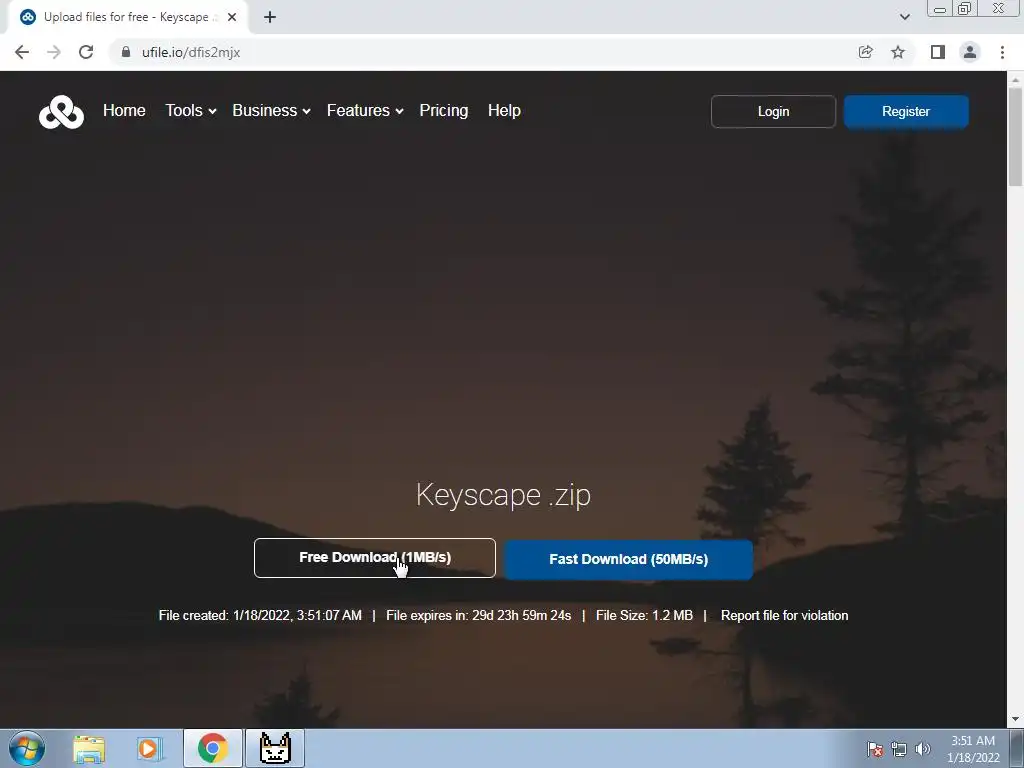Click the ufile.io cloud logo
1024x768 pixels.
pos(61,112)
